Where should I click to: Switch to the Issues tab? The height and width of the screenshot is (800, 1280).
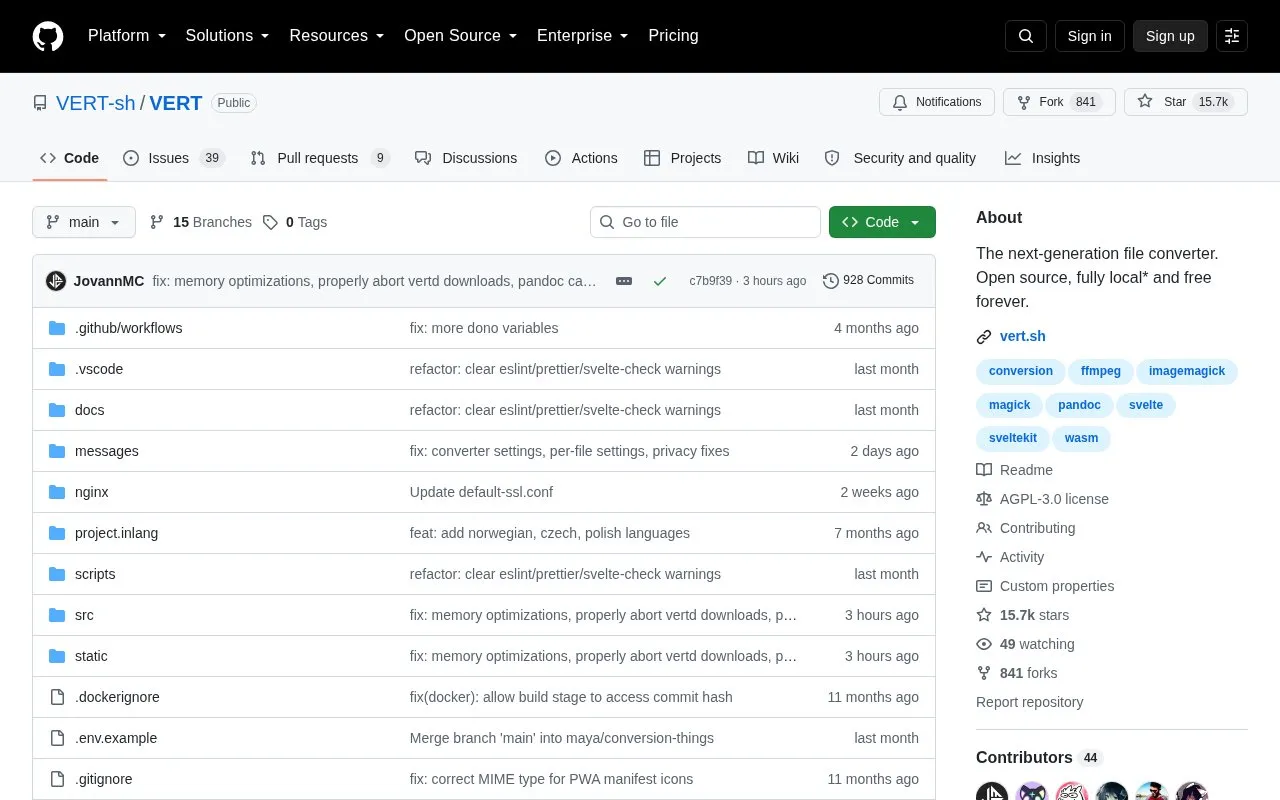(174, 158)
